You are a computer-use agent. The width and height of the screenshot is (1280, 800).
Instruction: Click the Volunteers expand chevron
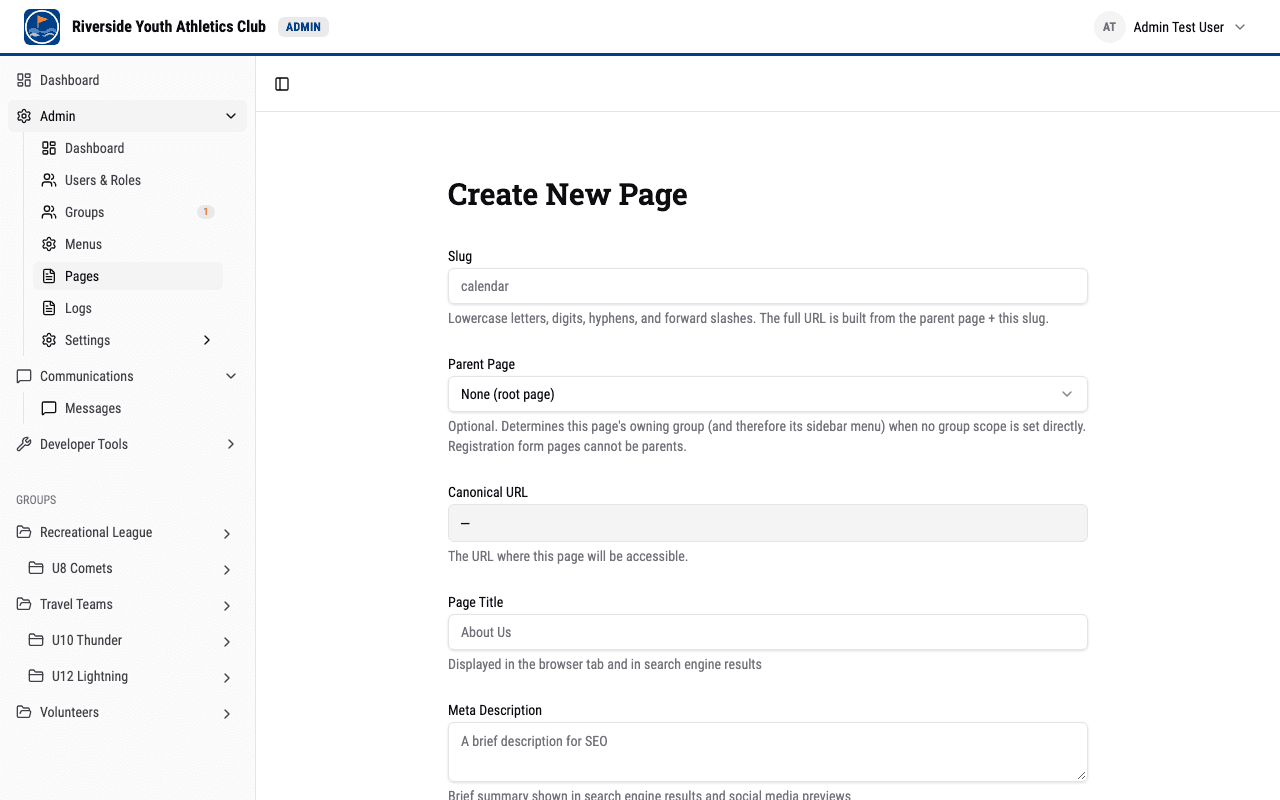tap(227, 713)
